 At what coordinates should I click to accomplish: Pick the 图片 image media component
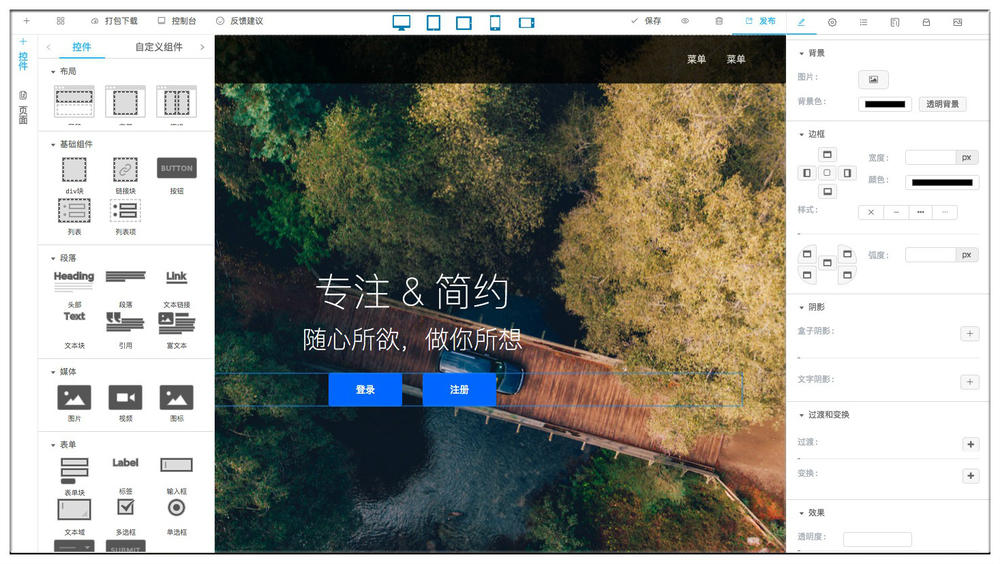[74, 397]
